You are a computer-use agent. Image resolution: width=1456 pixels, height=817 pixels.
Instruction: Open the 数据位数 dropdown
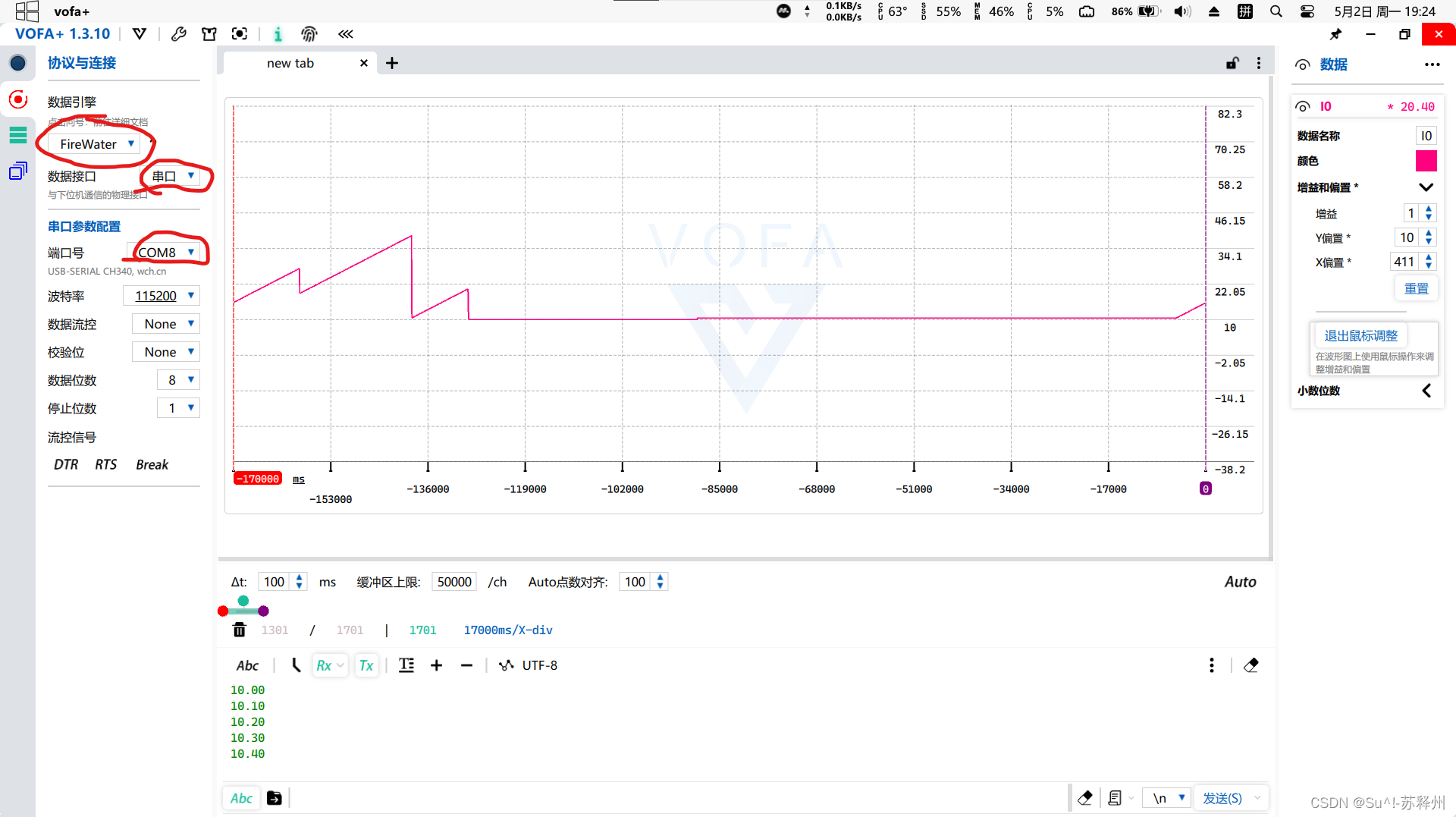[178, 380]
